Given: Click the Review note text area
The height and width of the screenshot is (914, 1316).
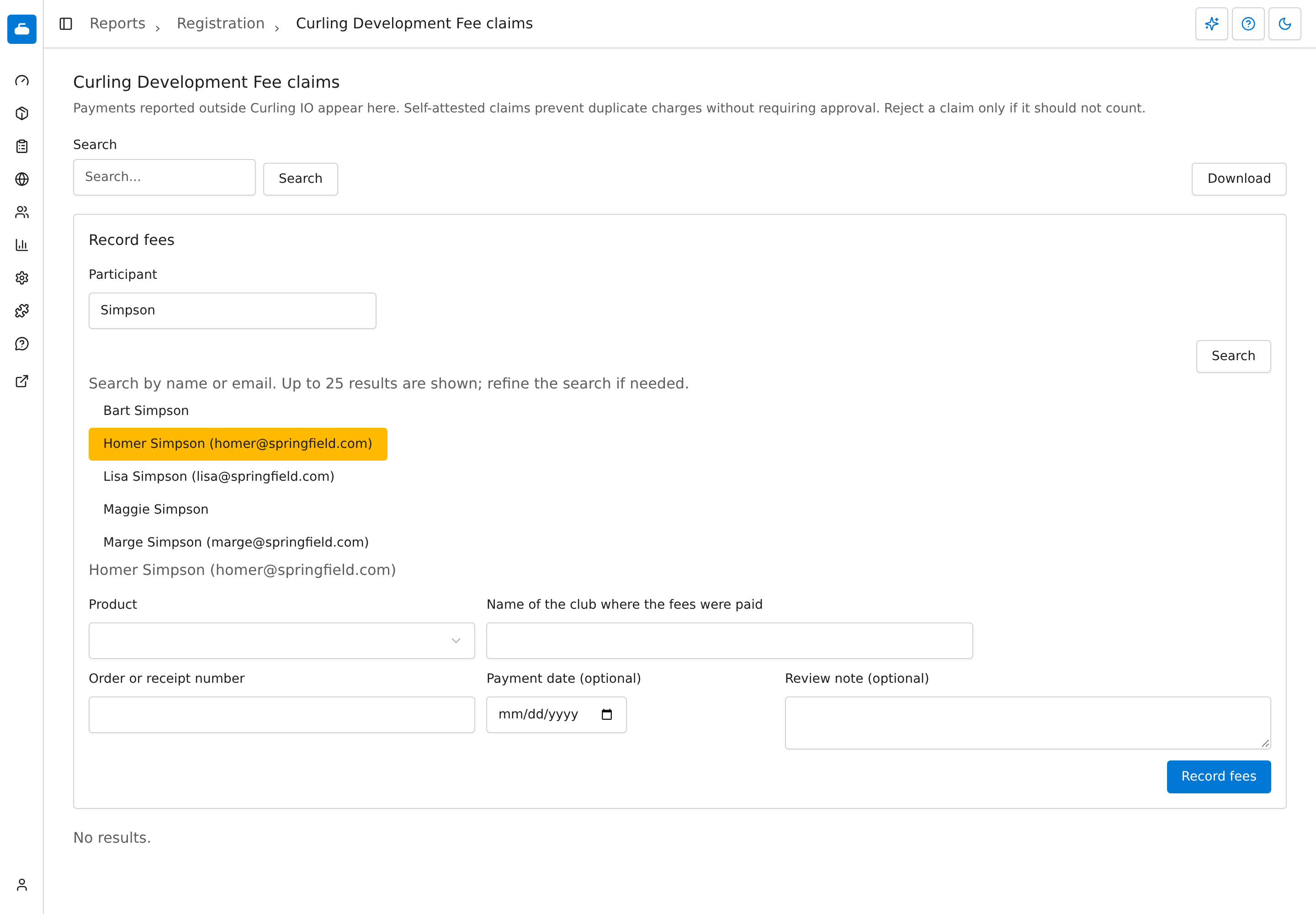Looking at the screenshot, I should click(x=1028, y=723).
